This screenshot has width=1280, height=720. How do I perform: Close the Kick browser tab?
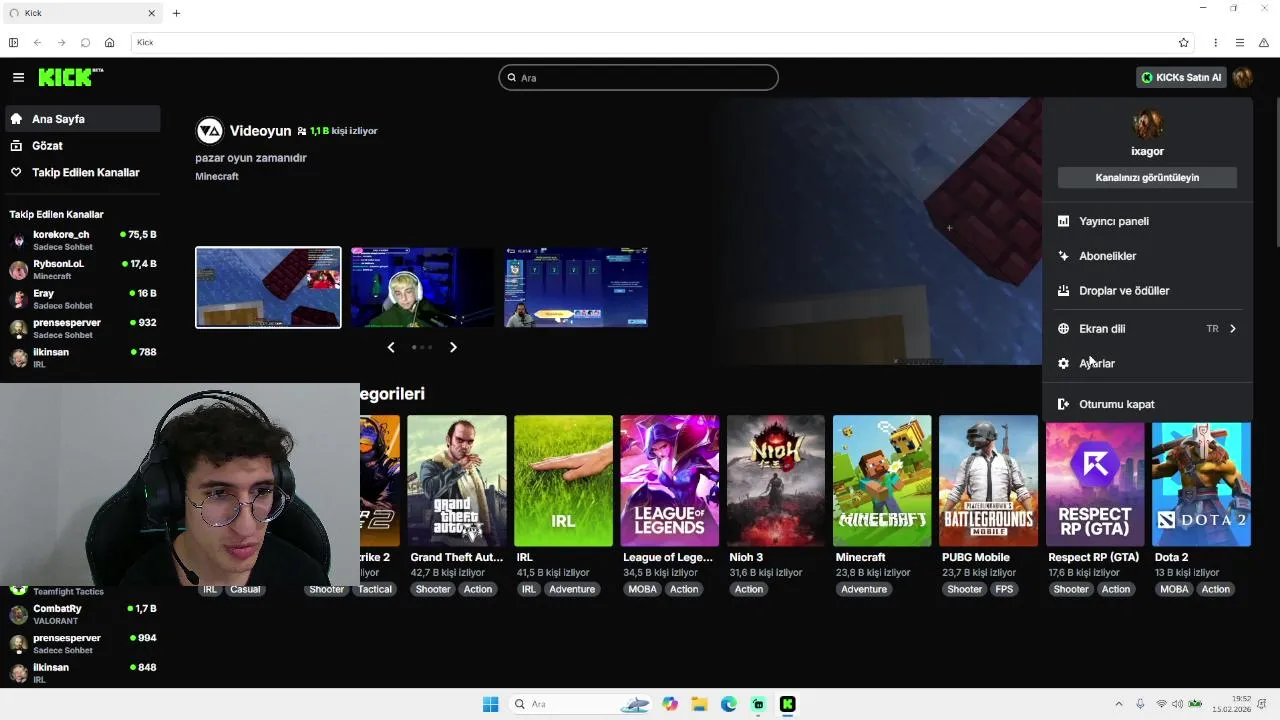(x=152, y=13)
